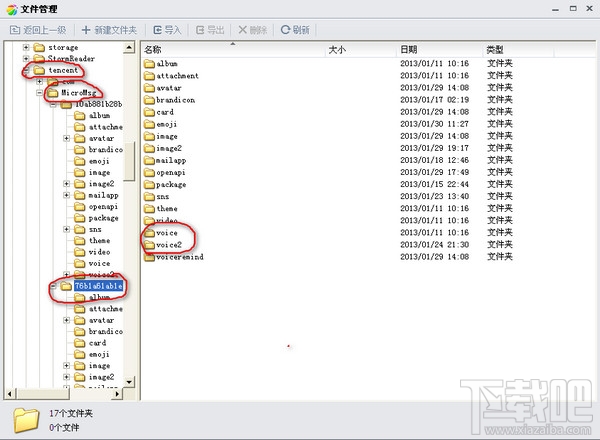
Task: Expand the first sns tree node
Action: [67, 229]
